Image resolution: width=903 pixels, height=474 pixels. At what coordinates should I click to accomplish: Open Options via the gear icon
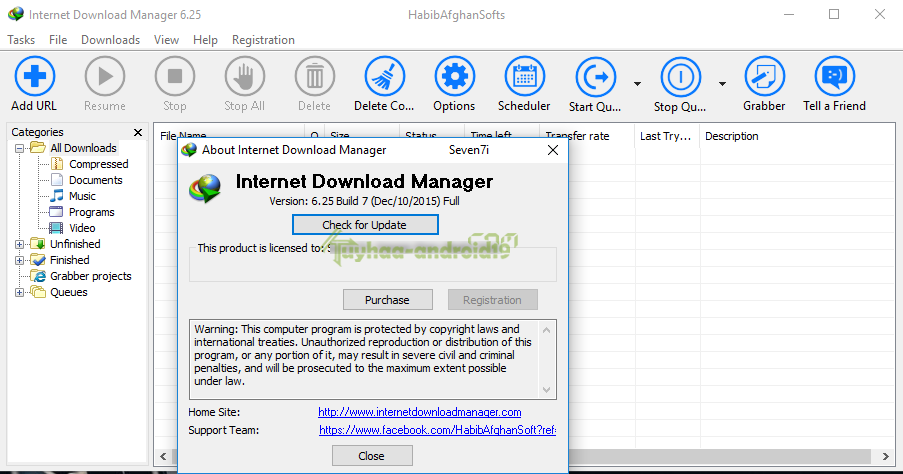pyautogui.click(x=454, y=75)
